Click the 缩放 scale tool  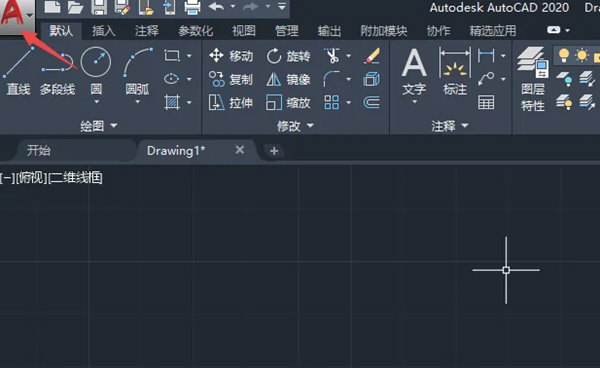(x=288, y=103)
